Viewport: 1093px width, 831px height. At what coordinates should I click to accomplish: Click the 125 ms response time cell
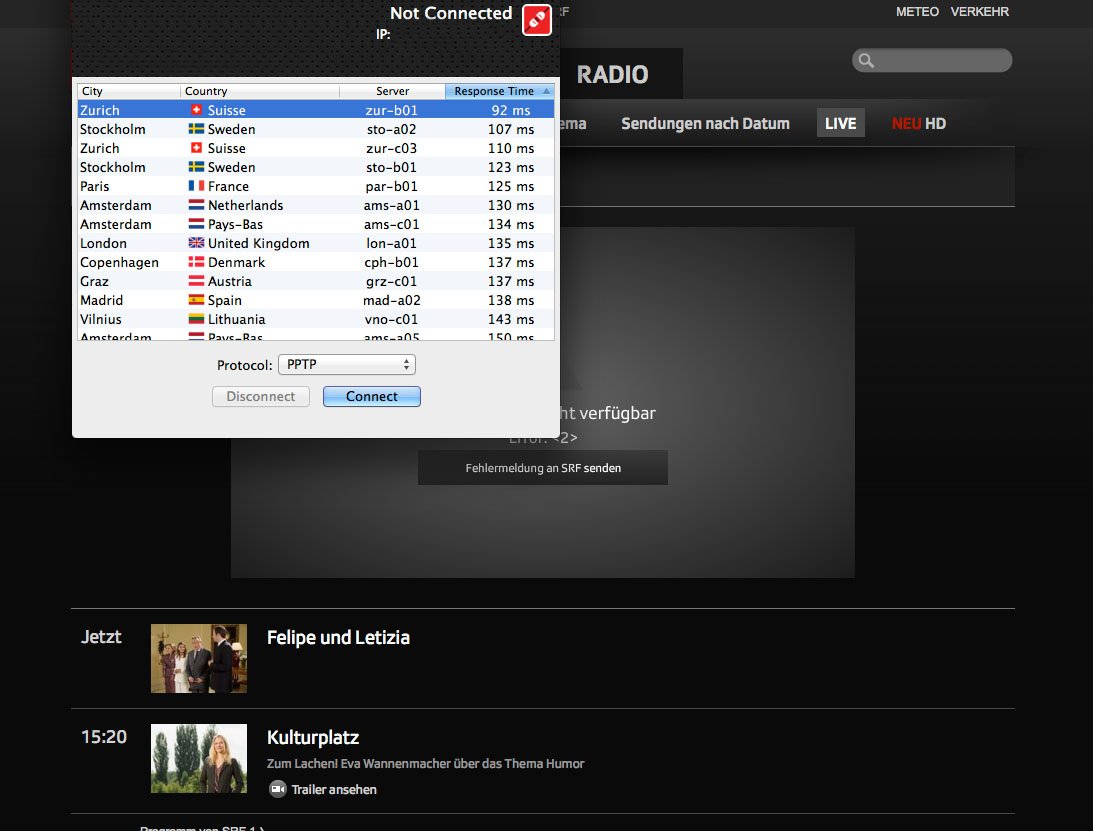[x=511, y=186]
